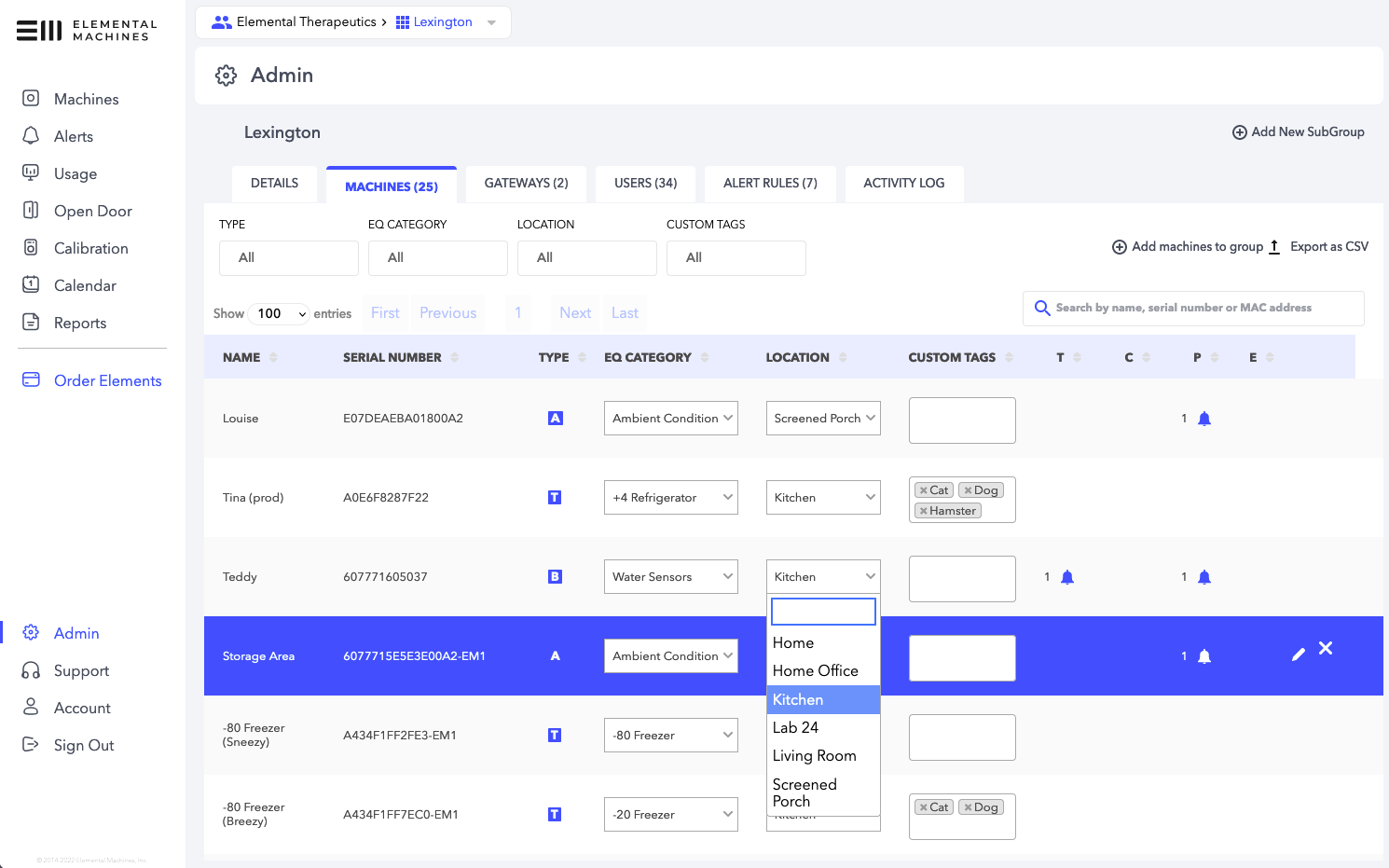The image size is (1389, 868).
Task: Choose Lab 24 in the location list
Action: pyautogui.click(x=823, y=728)
